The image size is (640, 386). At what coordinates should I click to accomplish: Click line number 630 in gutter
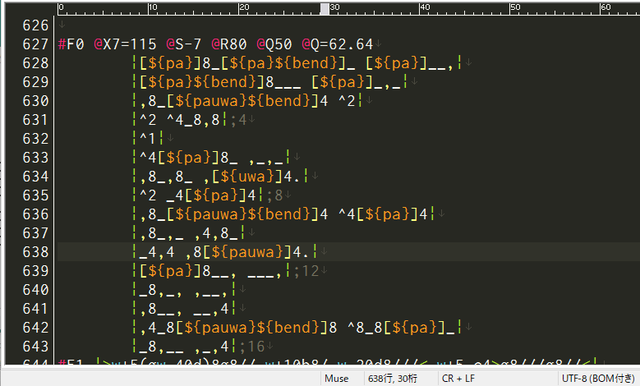36,101
